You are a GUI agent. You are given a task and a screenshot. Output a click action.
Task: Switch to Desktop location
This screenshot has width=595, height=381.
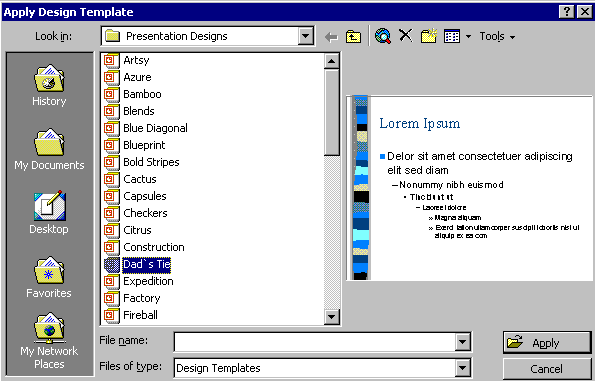coord(49,213)
